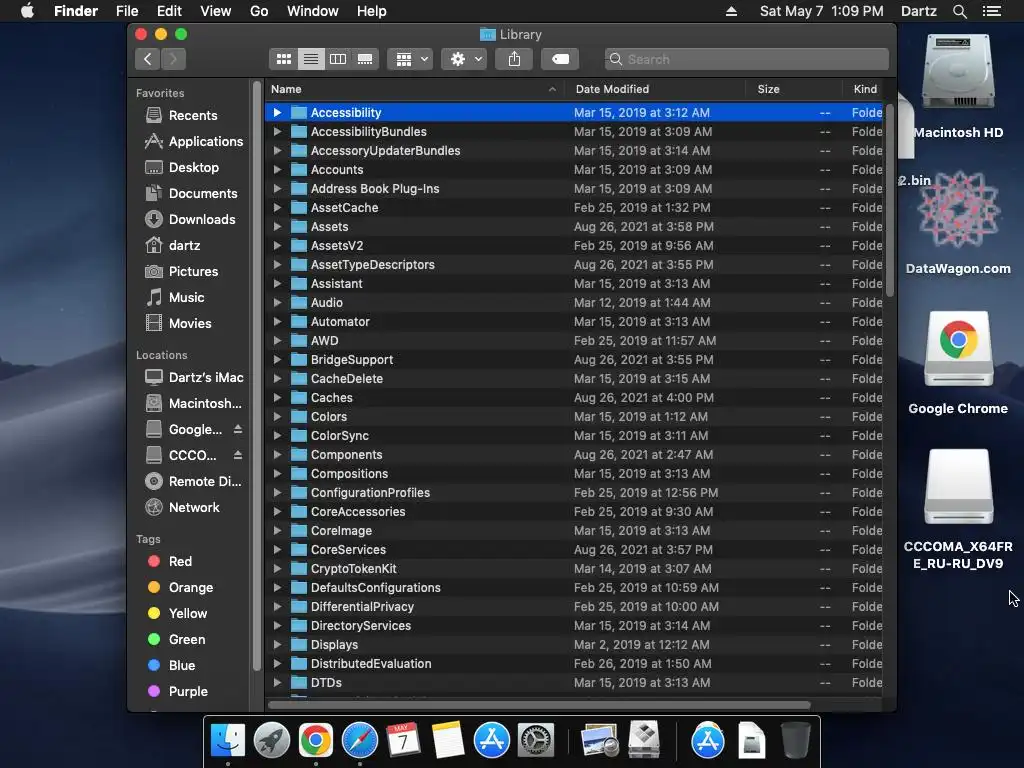Viewport: 1024px width, 768px height.
Task: Expand the Caches folder triangle
Action: (278, 398)
